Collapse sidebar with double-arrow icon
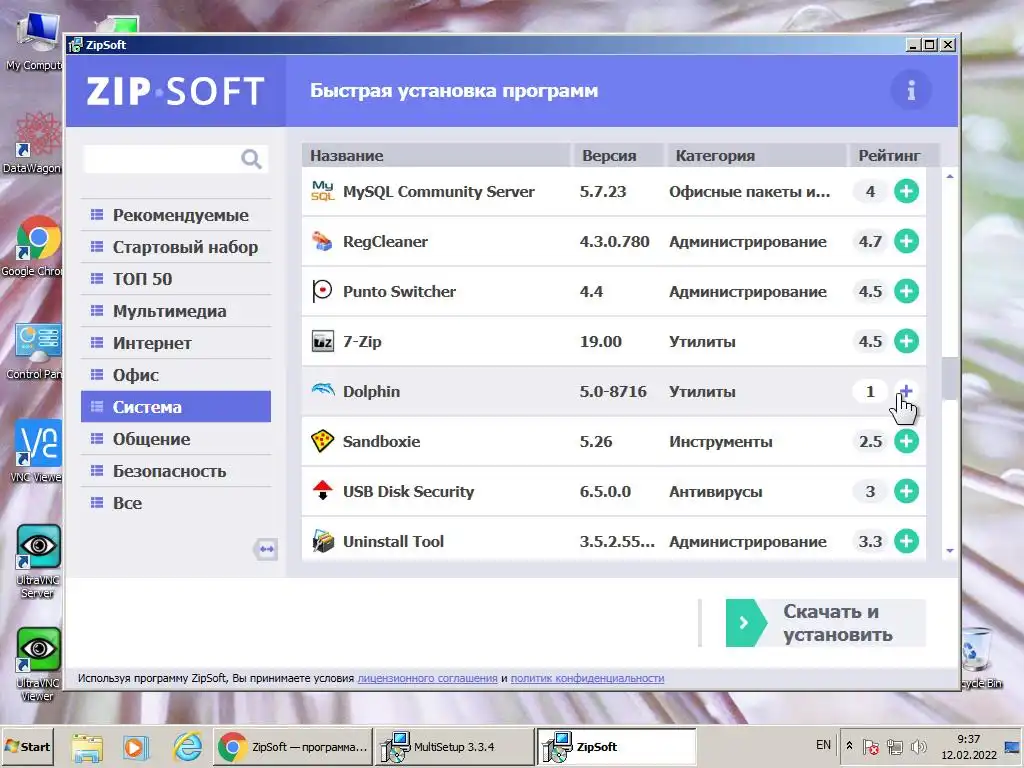This screenshot has width=1024, height=768. 266,549
